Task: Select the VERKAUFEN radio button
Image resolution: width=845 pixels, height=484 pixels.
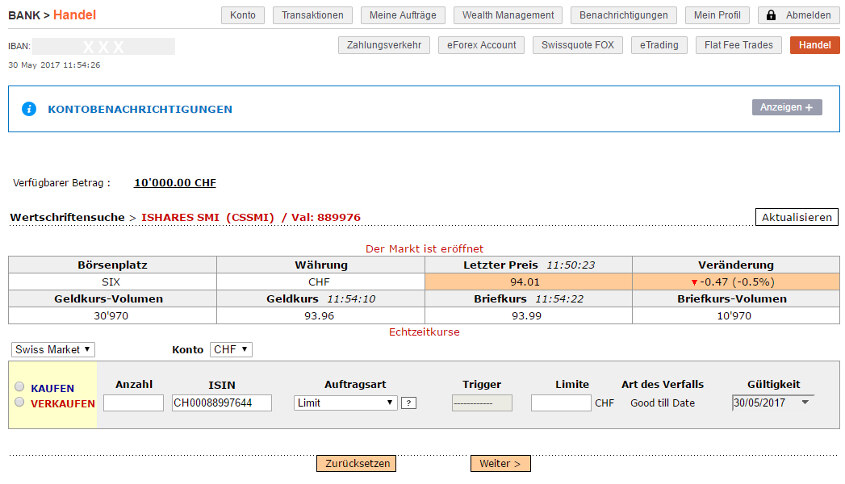Action: 20,403
